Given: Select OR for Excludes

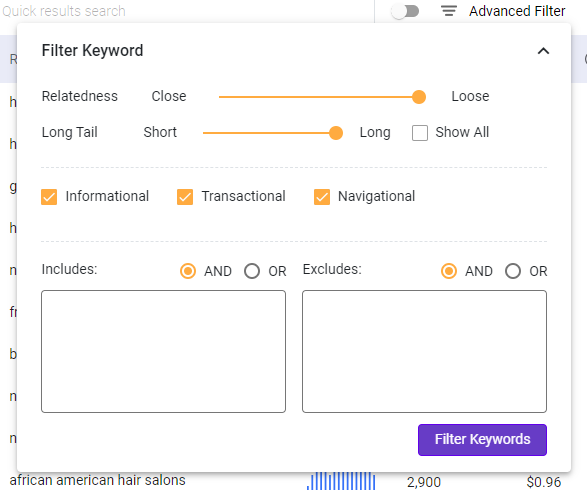Looking at the screenshot, I should coord(513,271).
